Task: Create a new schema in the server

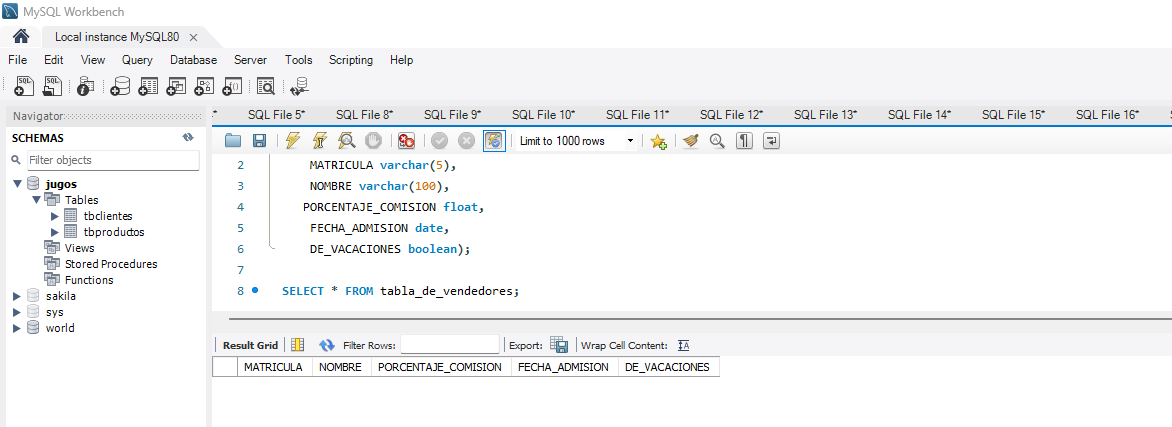Action: tap(120, 86)
